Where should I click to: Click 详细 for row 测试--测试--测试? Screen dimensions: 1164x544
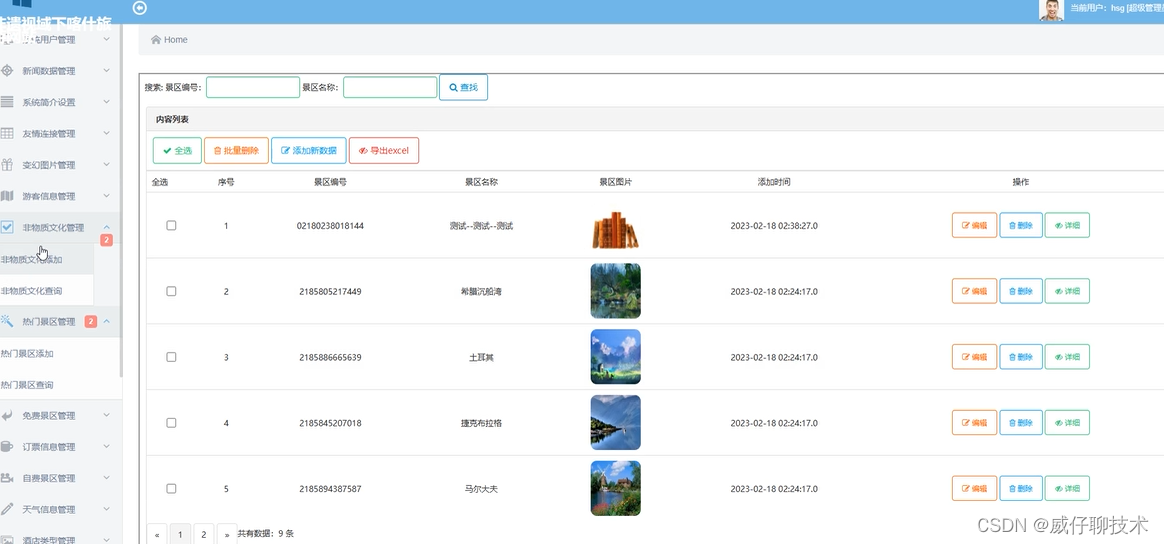click(1067, 226)
